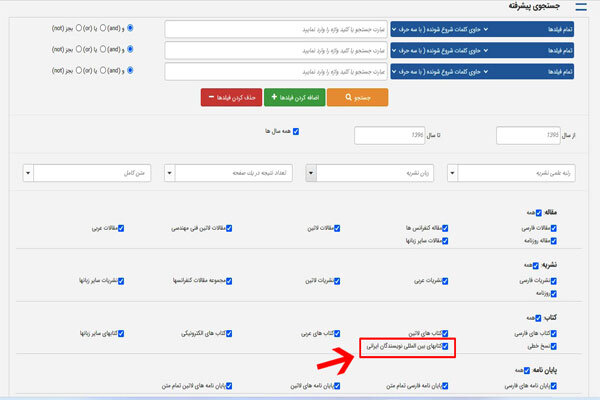
Task: Click the red حذف کردن فیلدها button
Action: 229,97
